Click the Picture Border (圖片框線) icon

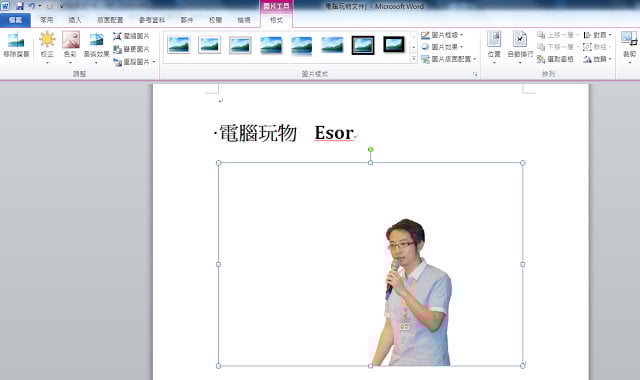click(425, 35)
